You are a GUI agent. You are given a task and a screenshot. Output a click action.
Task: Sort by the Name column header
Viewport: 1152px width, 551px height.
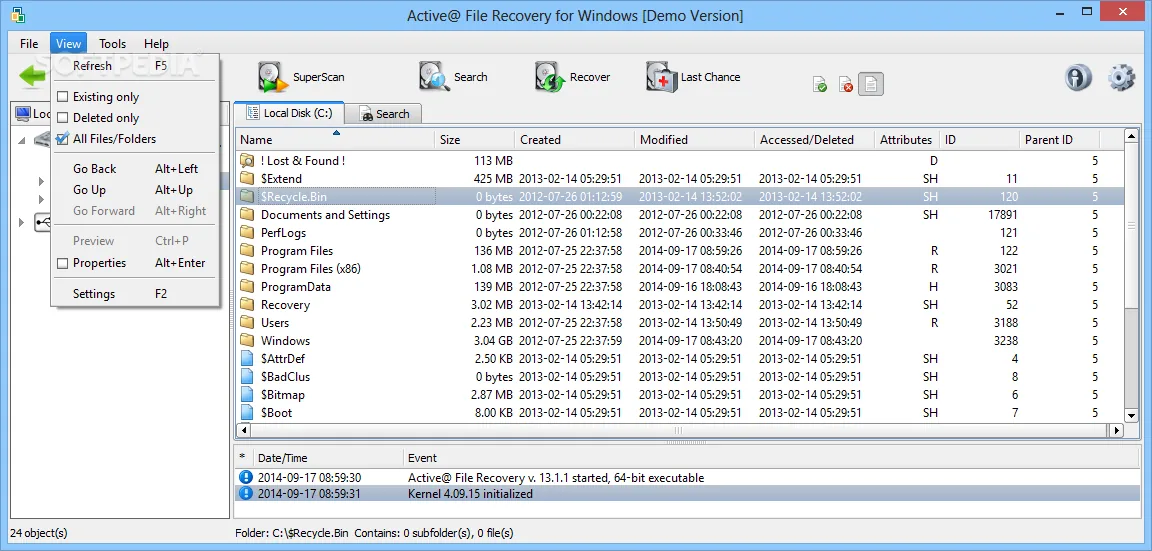click(335, 140)
